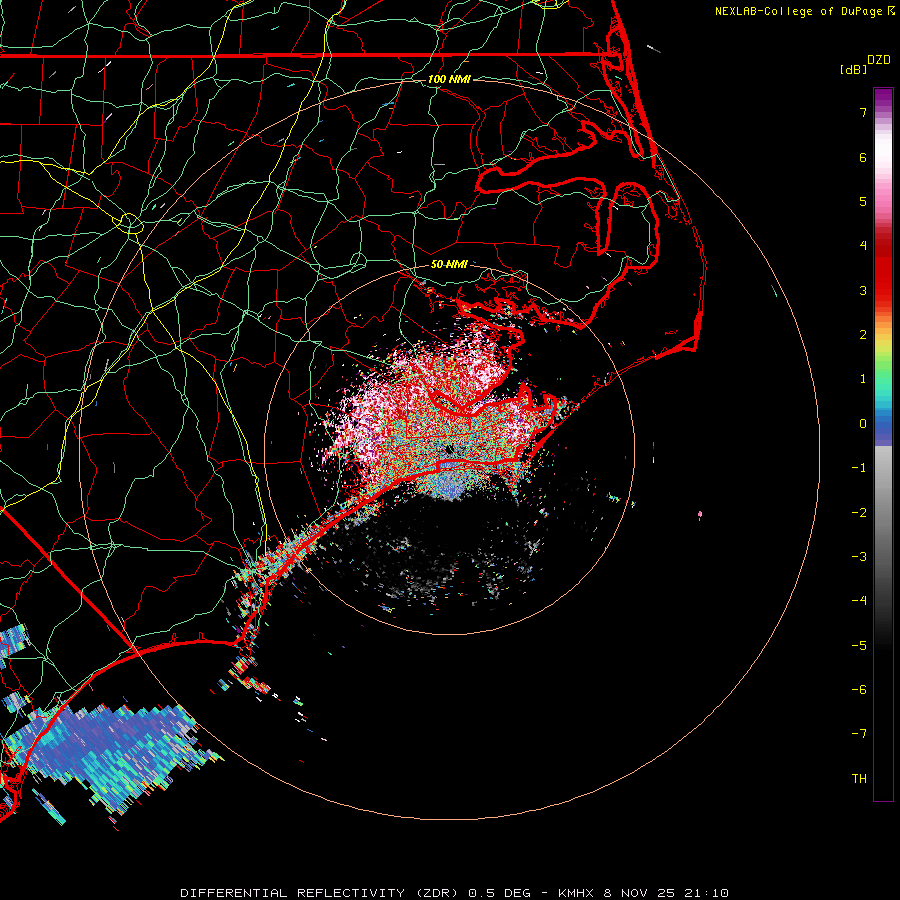Click the -7 tick on color scale
Image resolution: width=900 pixels, height=900 pixels.
click(x=859, y=734)
